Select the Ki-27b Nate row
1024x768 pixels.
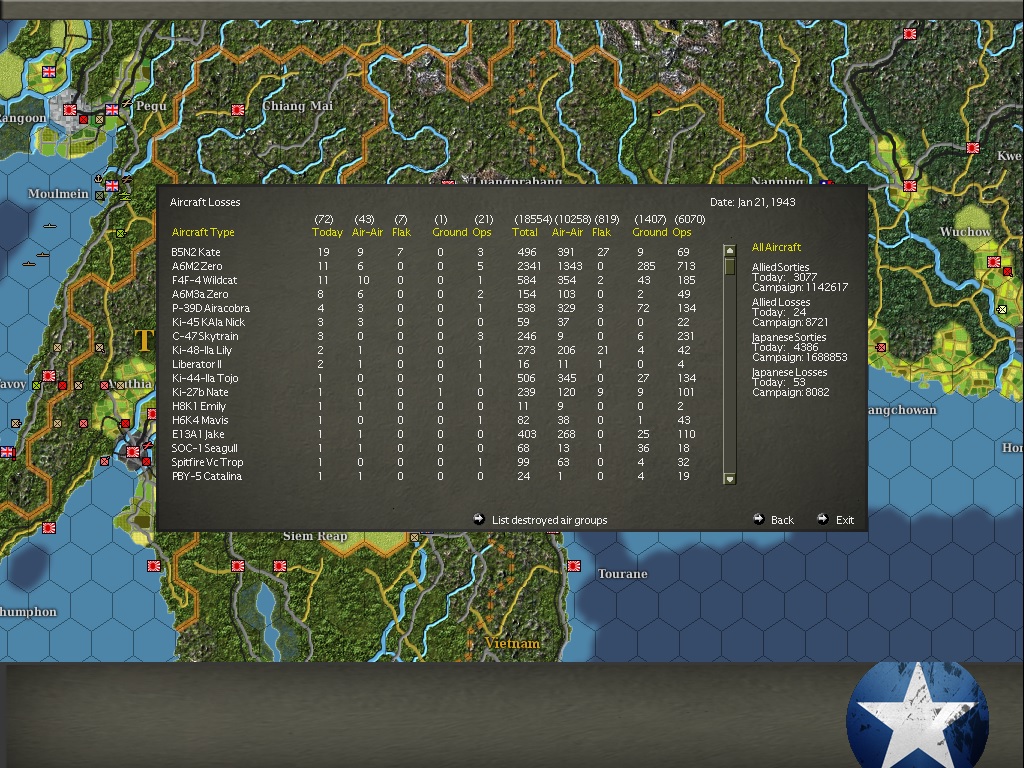(x=434, y=392)
